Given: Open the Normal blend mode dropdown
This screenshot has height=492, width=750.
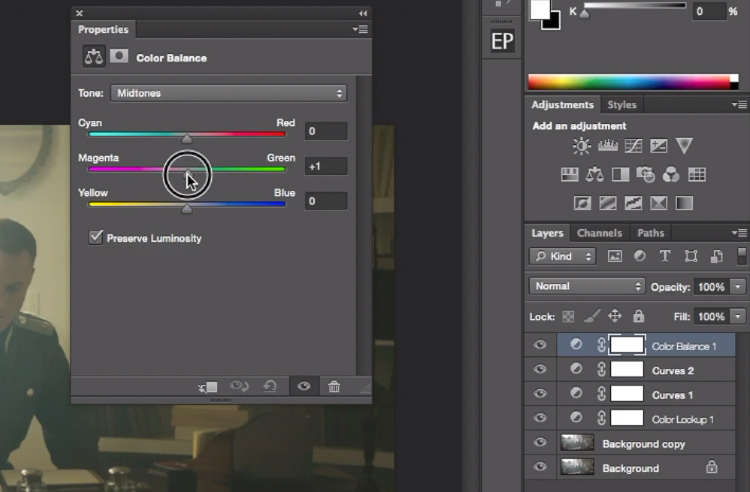Looking at the screenshot, I should click(x=587, y=286).
